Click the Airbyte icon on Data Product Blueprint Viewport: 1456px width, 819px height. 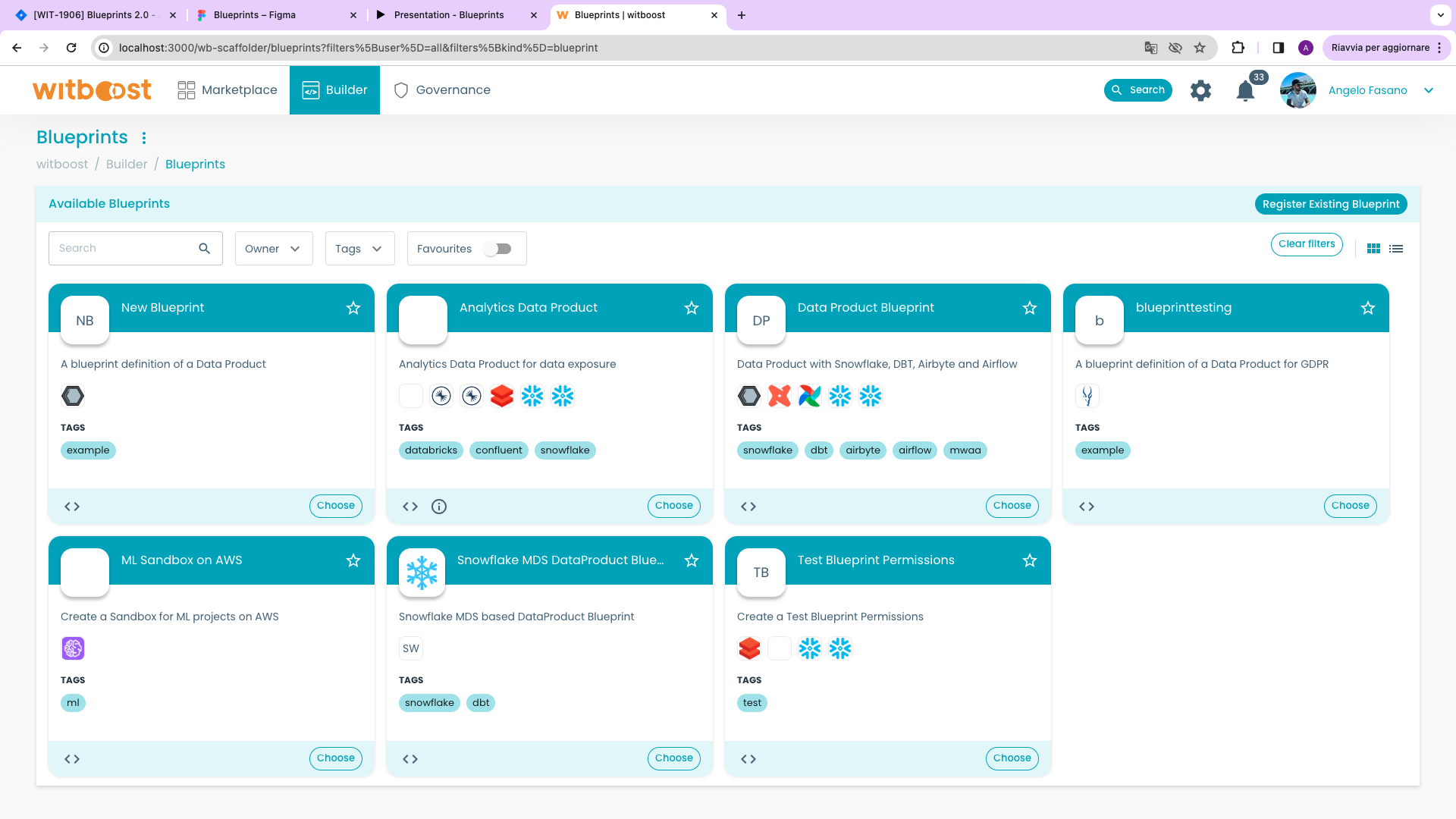point(779,396)
